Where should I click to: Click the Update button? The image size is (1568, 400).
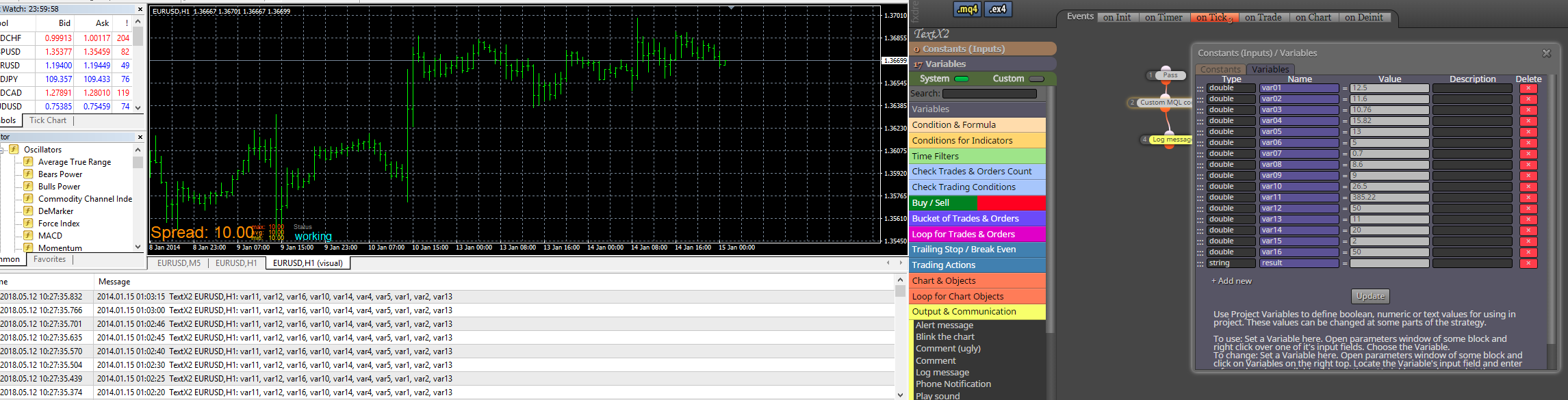tap(1371, 296)
